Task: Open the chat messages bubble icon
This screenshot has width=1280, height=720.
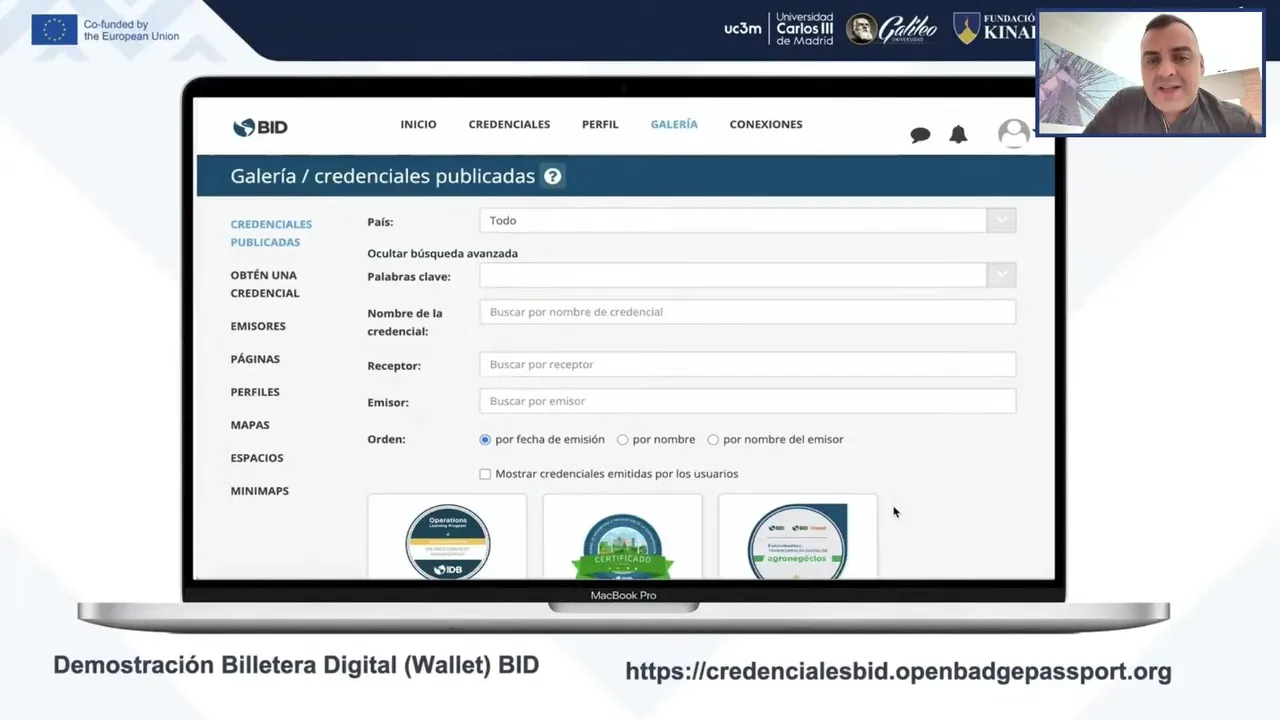Action: click(x=920, y=135)
